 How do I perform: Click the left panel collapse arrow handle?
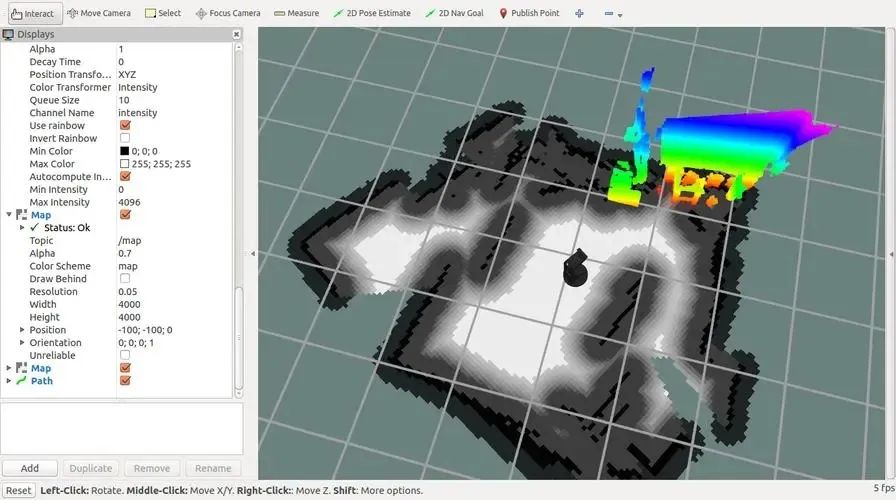[x=253, y=254]
